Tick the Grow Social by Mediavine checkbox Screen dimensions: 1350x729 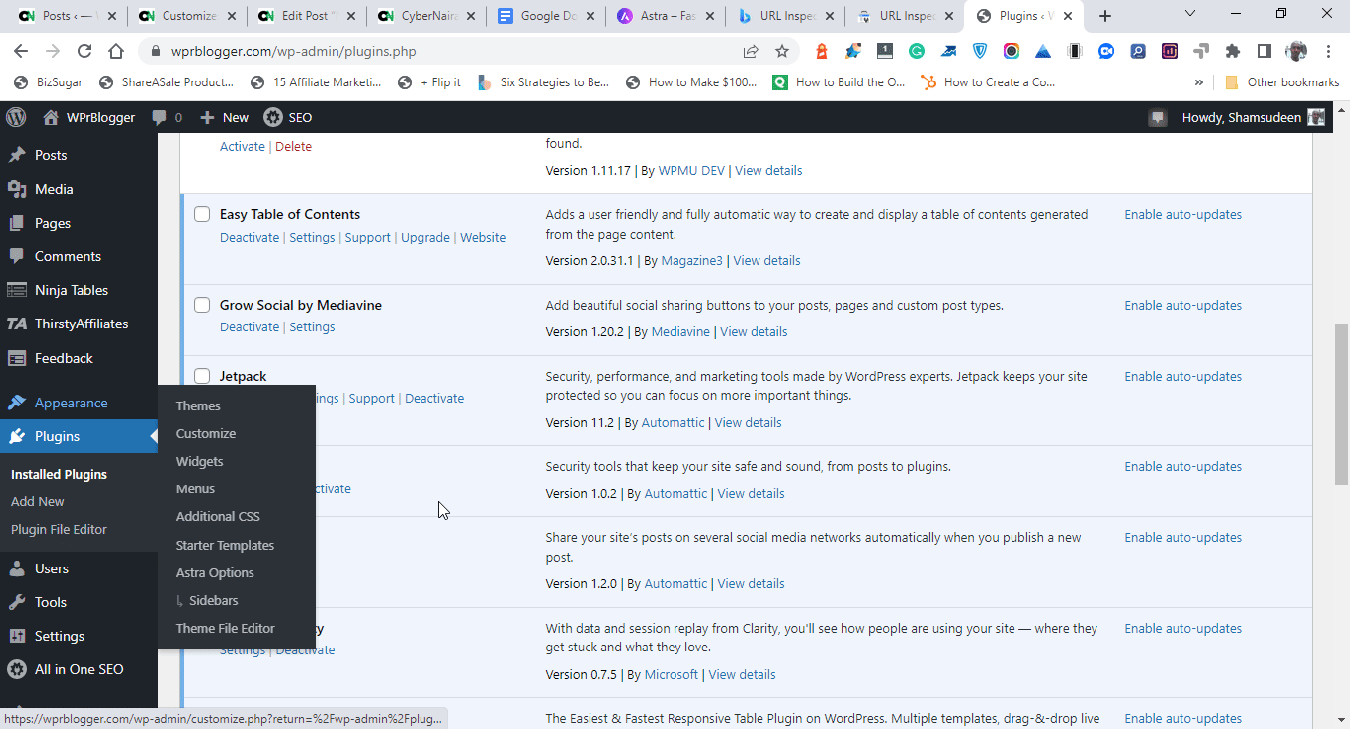pos(202,305)
